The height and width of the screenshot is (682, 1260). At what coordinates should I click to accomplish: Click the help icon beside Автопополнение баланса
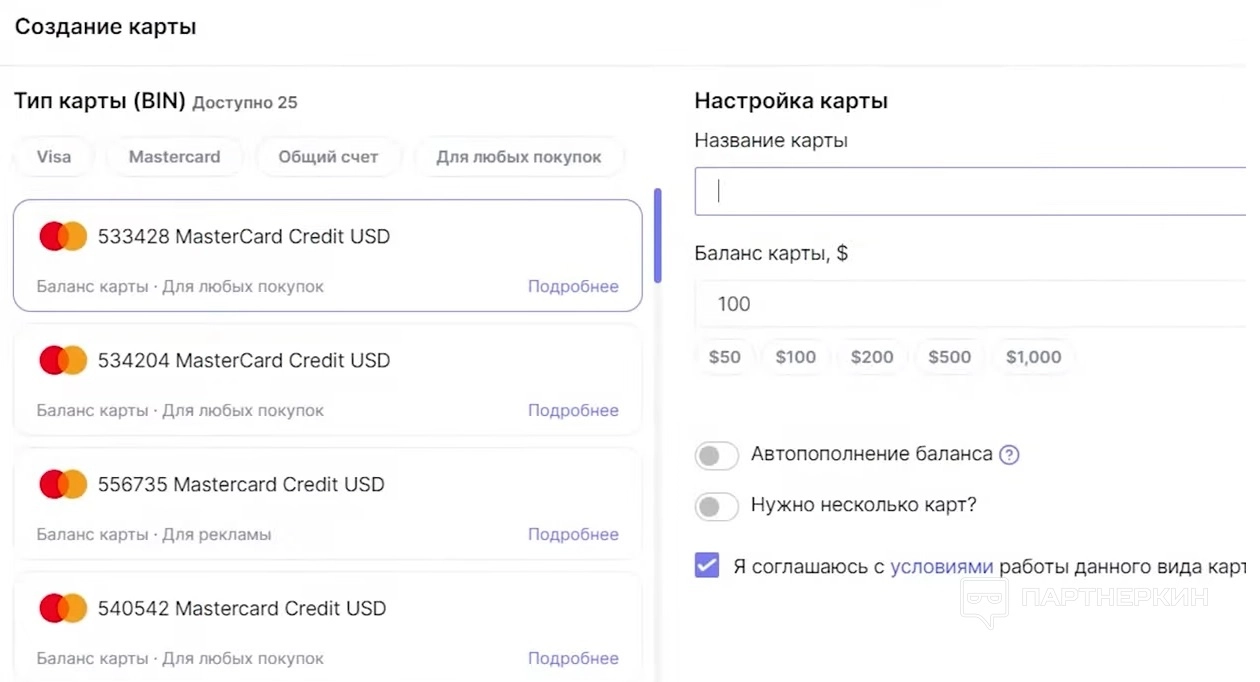1009,455
